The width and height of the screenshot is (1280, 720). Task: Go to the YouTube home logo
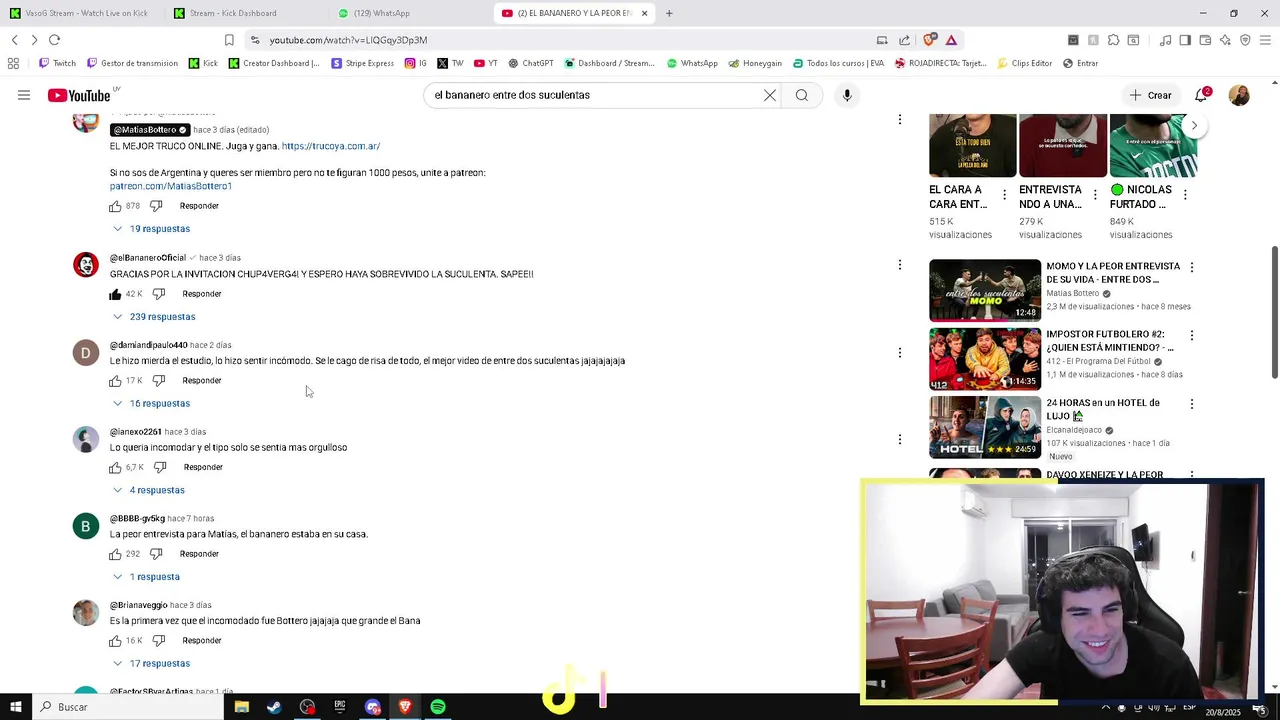tap(79, 95)
